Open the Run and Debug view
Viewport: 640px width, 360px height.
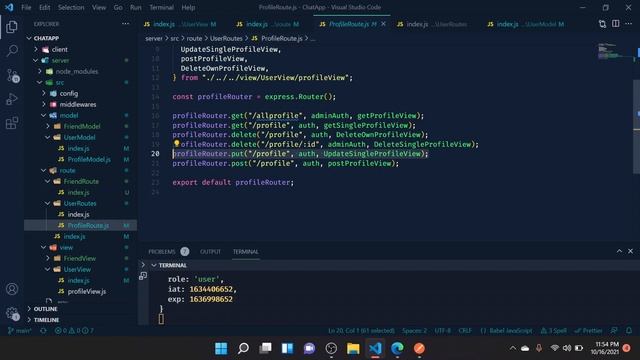coord(12,99)
